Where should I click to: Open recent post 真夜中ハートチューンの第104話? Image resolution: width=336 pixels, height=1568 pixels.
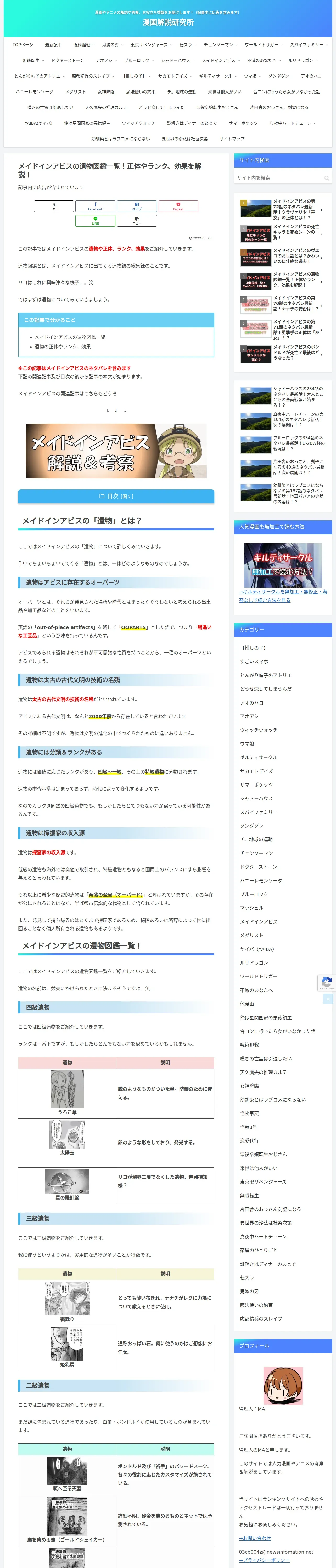[x=282, y=420]
